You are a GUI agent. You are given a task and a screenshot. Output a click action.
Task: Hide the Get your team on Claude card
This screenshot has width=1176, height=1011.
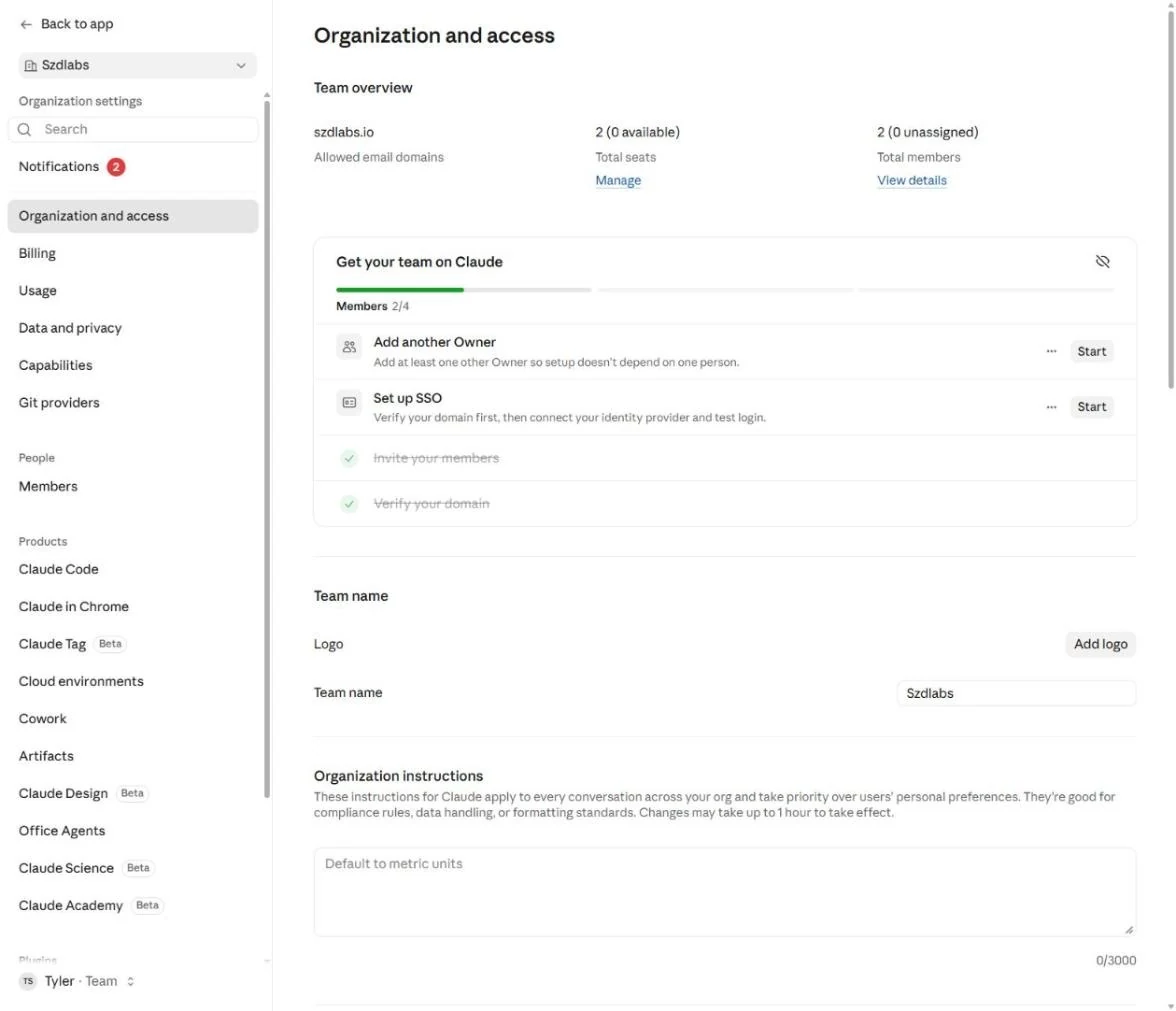pyautogui.click(x=1102, y=262)
